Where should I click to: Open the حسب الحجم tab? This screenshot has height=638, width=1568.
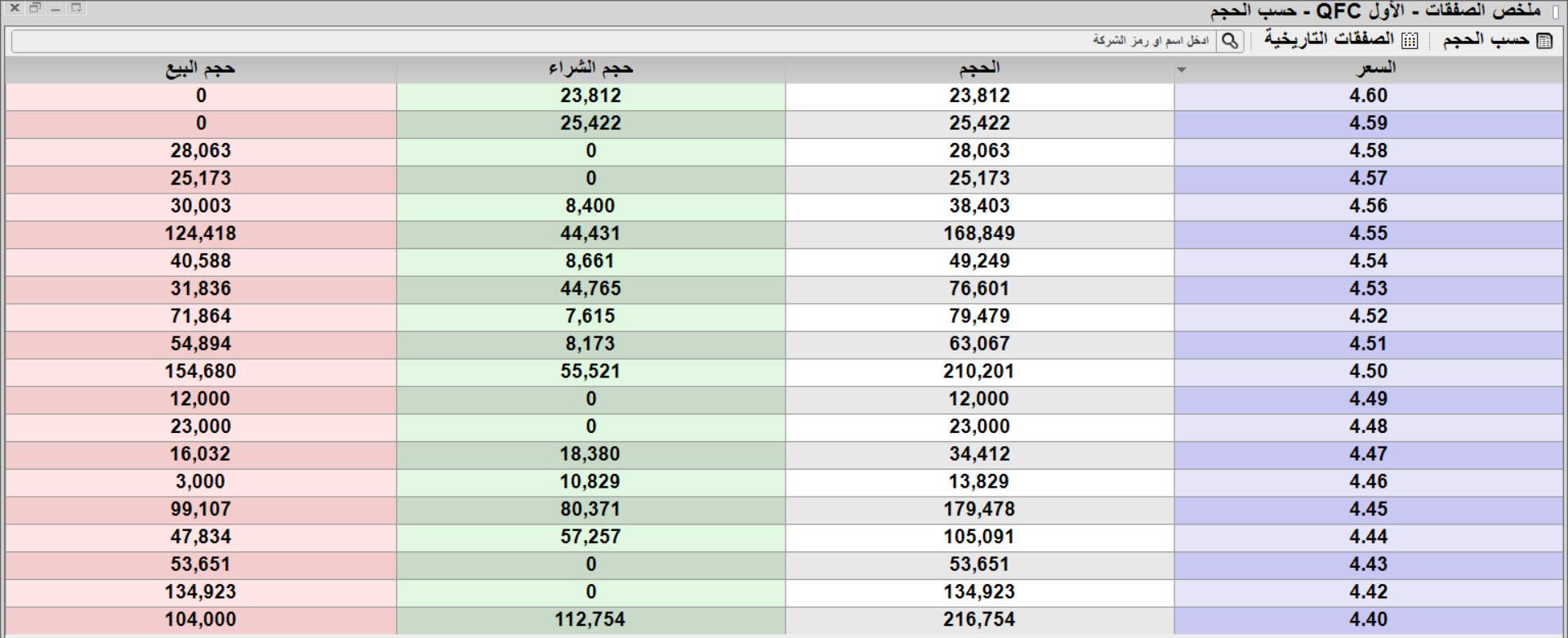pos(1486,40)
